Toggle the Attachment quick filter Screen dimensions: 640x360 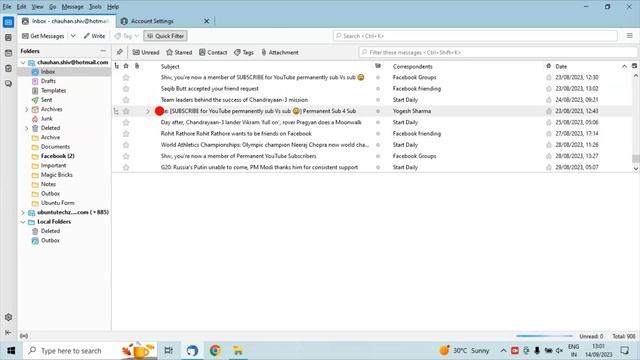280,52
